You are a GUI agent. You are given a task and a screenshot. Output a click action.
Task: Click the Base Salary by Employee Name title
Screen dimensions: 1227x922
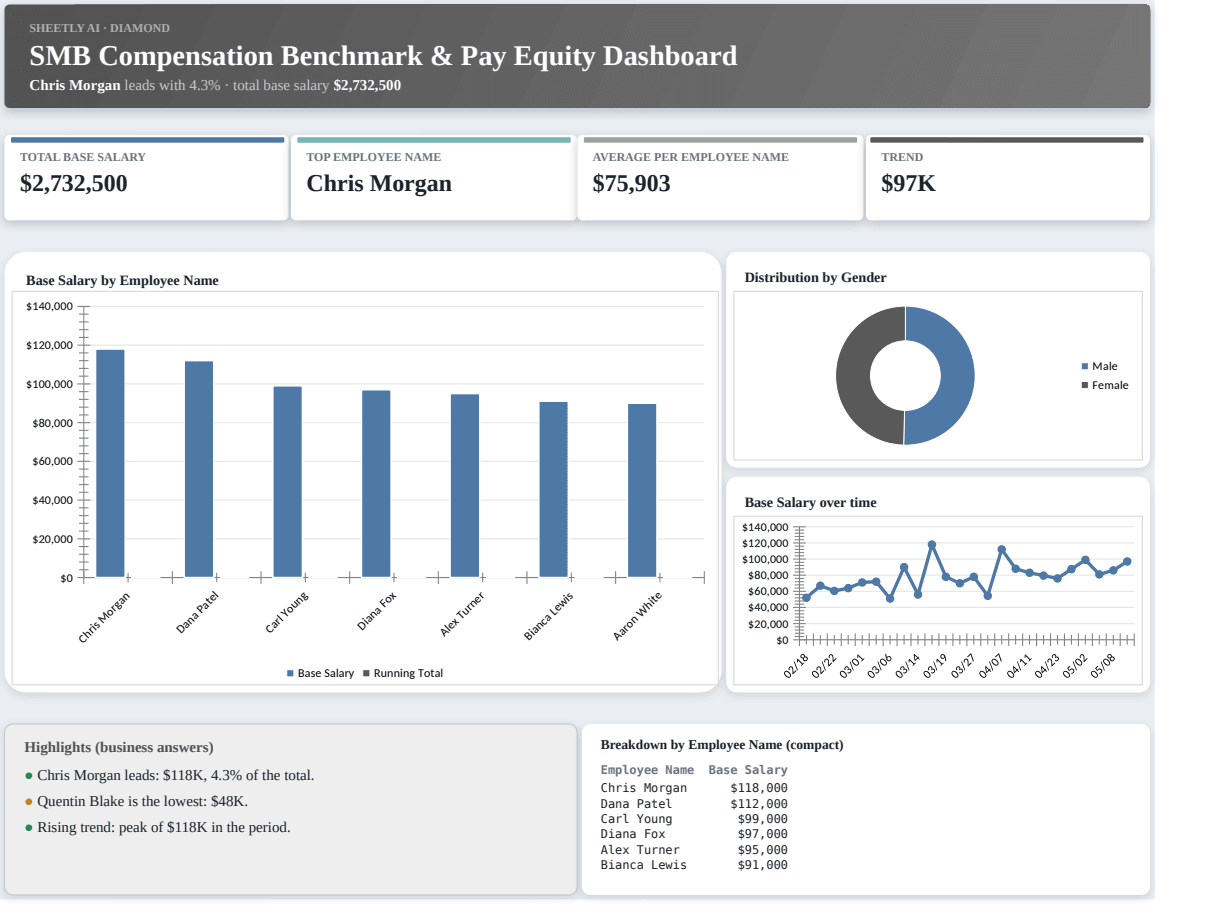[x=122, y=280]
